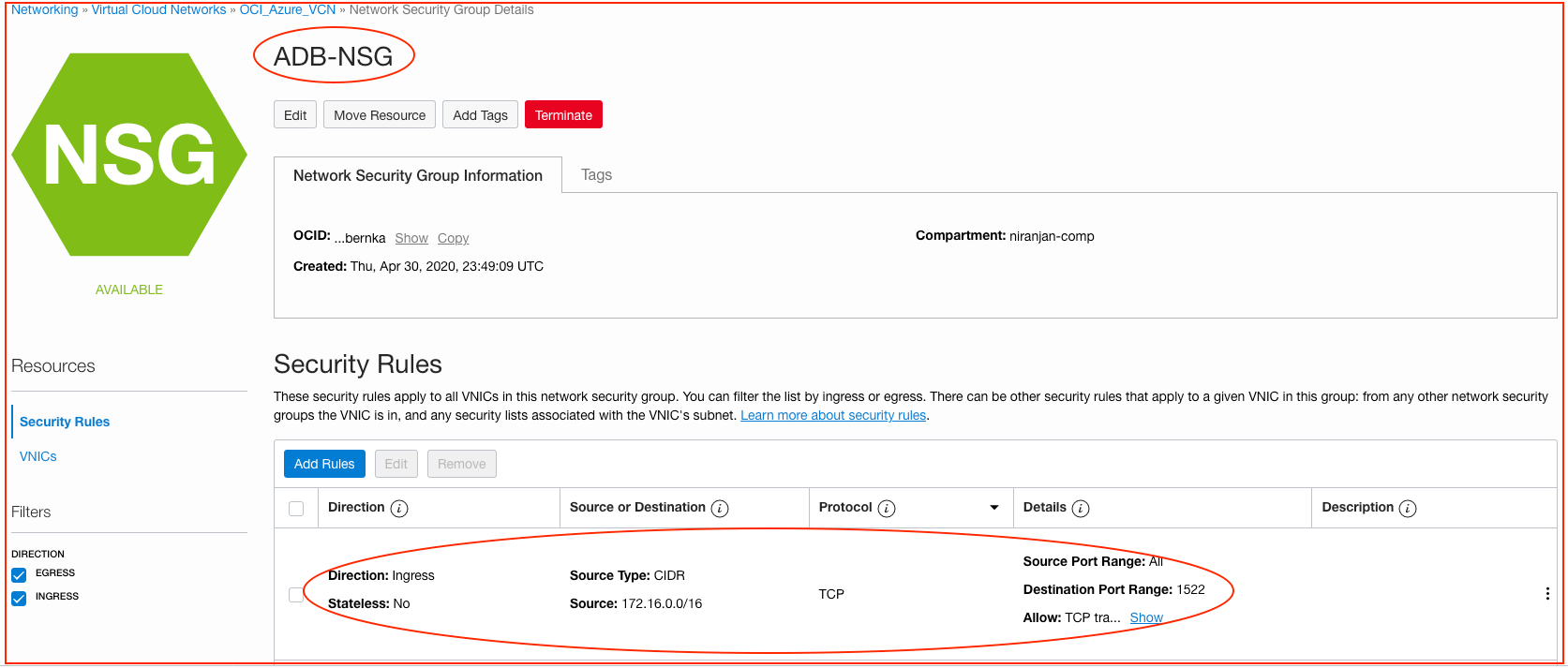Go to Networking breadcrumb
Image resolution: width=1568 pixels, height=668 pixels.
(x=45, y=9)
